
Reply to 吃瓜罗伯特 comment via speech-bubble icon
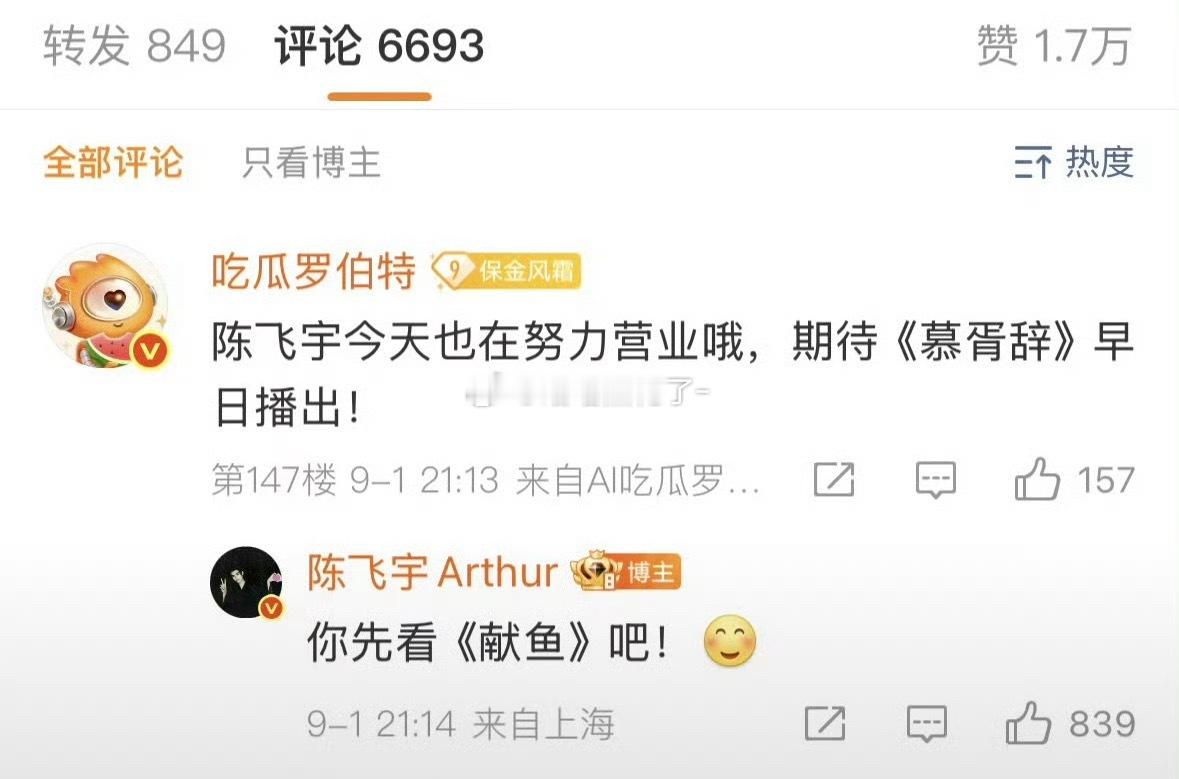click(935, 480)
